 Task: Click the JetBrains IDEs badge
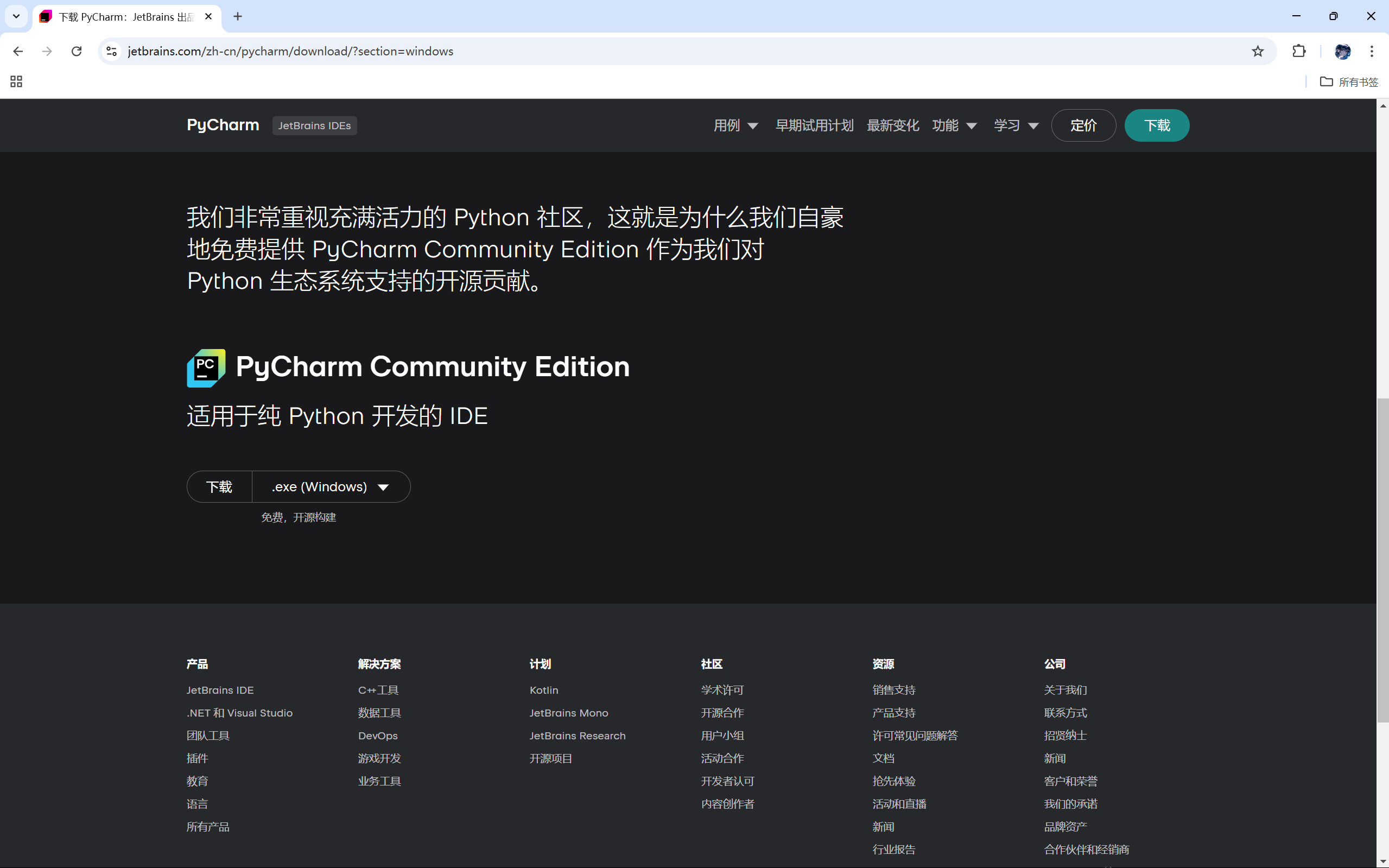pyautogui.click(x=314, y=126)
